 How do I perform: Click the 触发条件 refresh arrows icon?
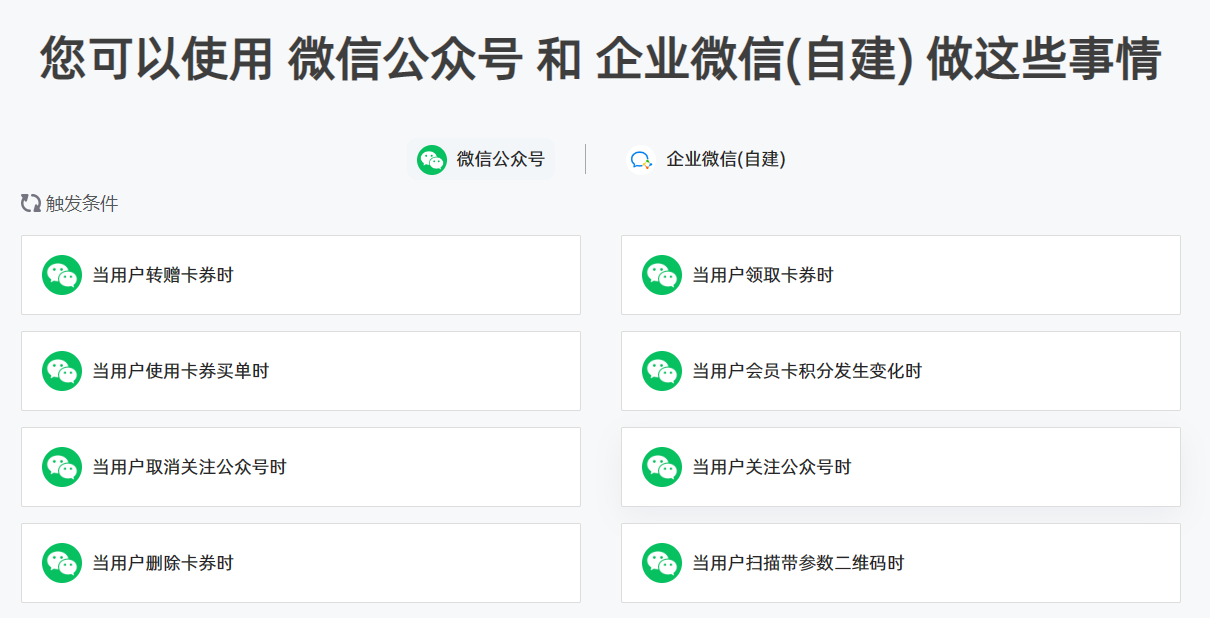tap(31, 203)
